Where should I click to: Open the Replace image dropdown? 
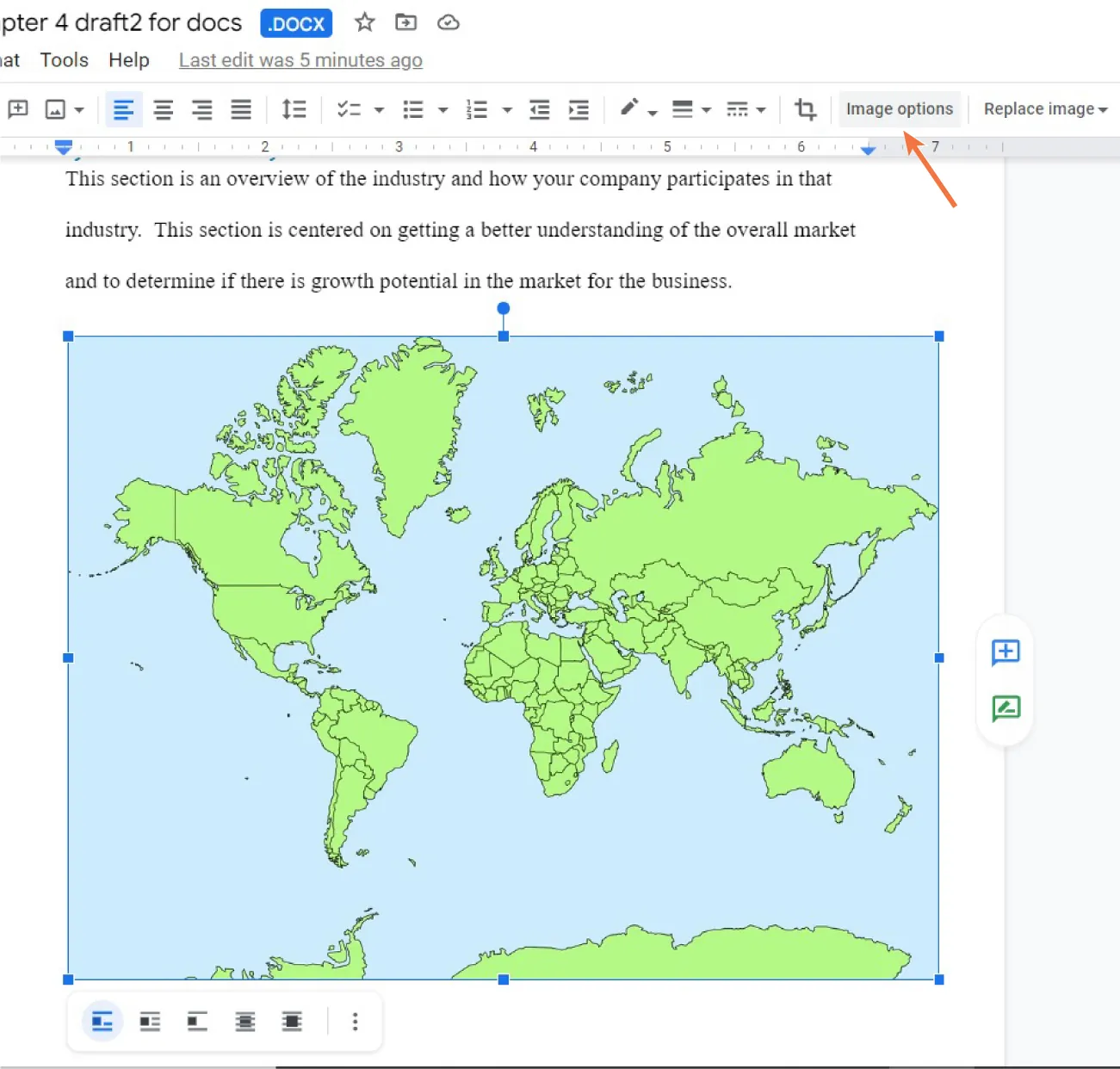click(x=1044, y=108)
